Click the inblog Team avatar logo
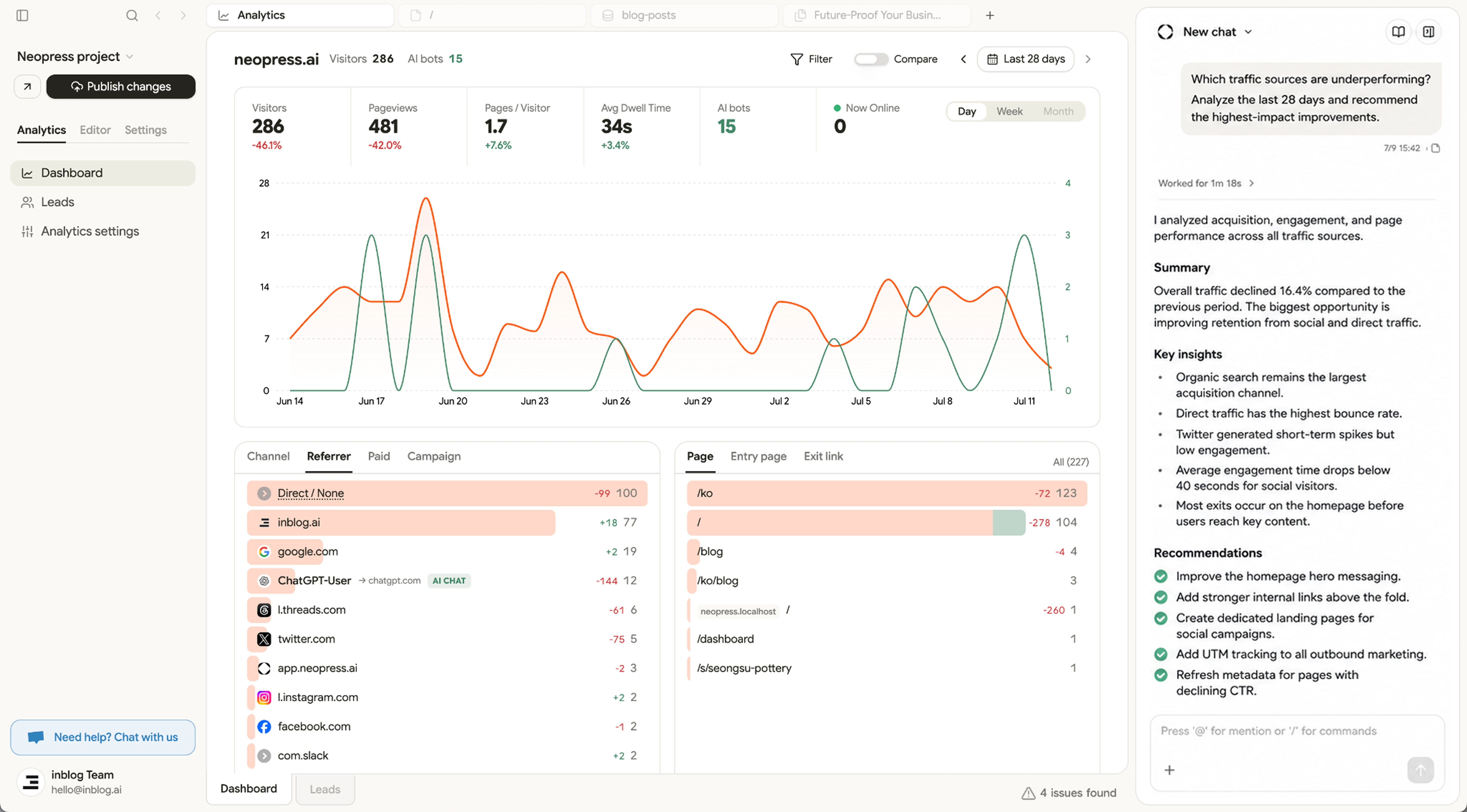Image resolution: width=1467 pixels, height=812 pixels. tap(31, 782)
